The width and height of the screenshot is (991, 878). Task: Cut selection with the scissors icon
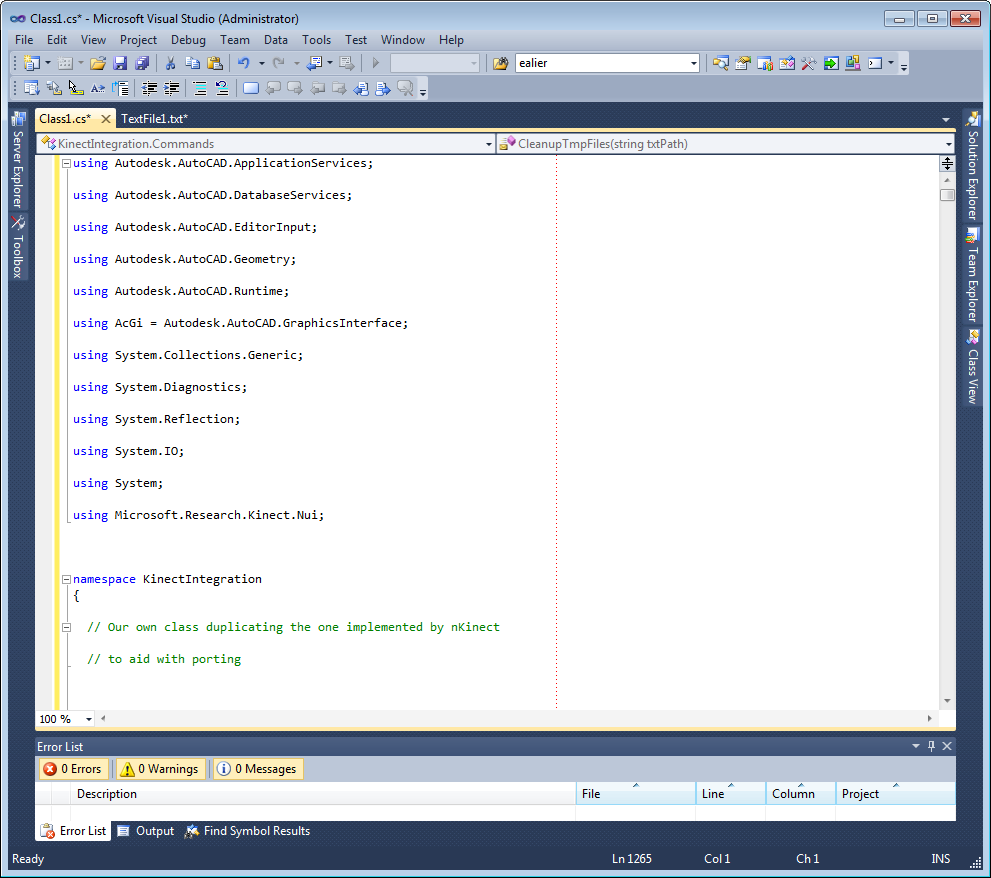tap(171, 63)
